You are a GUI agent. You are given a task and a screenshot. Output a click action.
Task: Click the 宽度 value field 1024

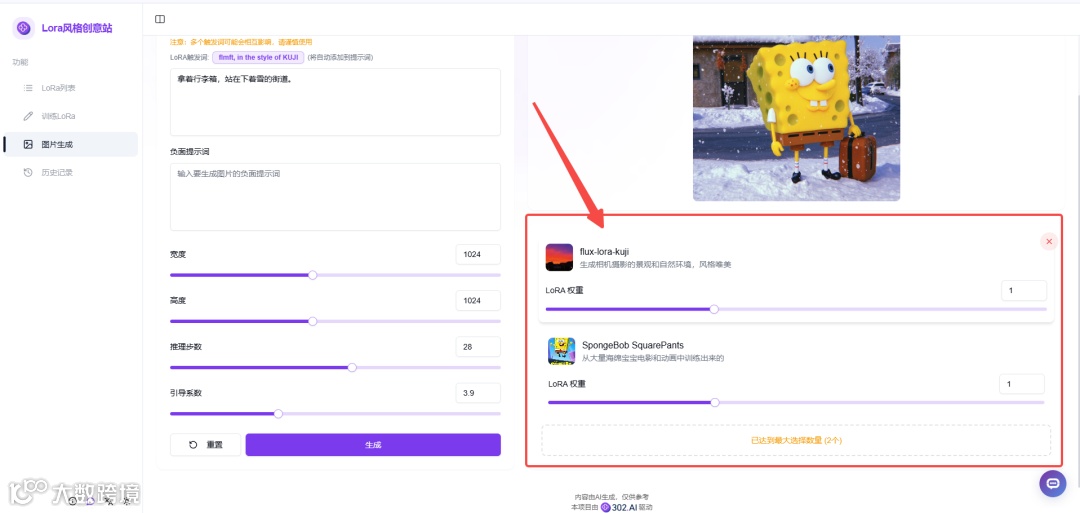[478, 254]
